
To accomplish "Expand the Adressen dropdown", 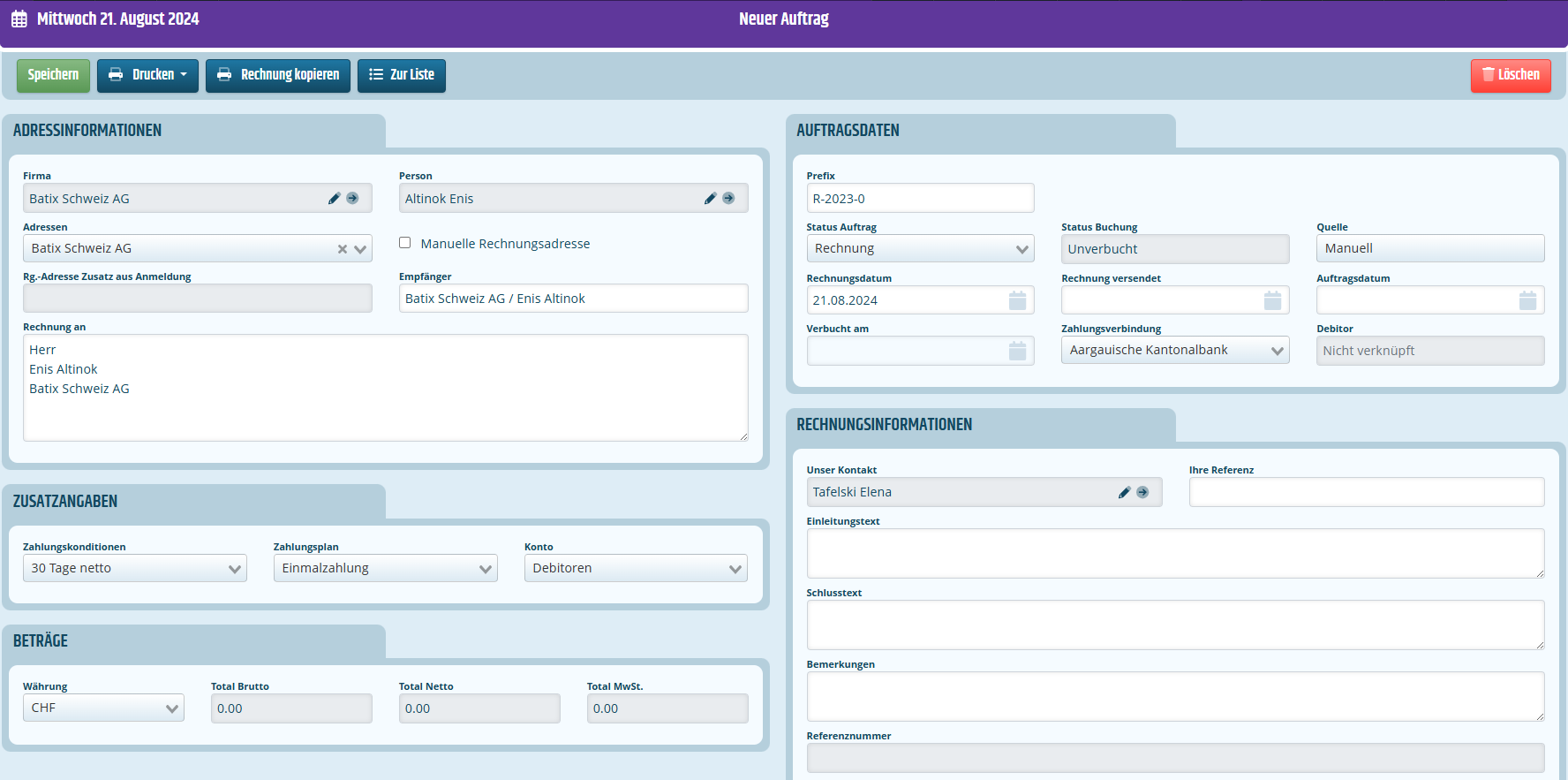I will click(x=360, y=249).
